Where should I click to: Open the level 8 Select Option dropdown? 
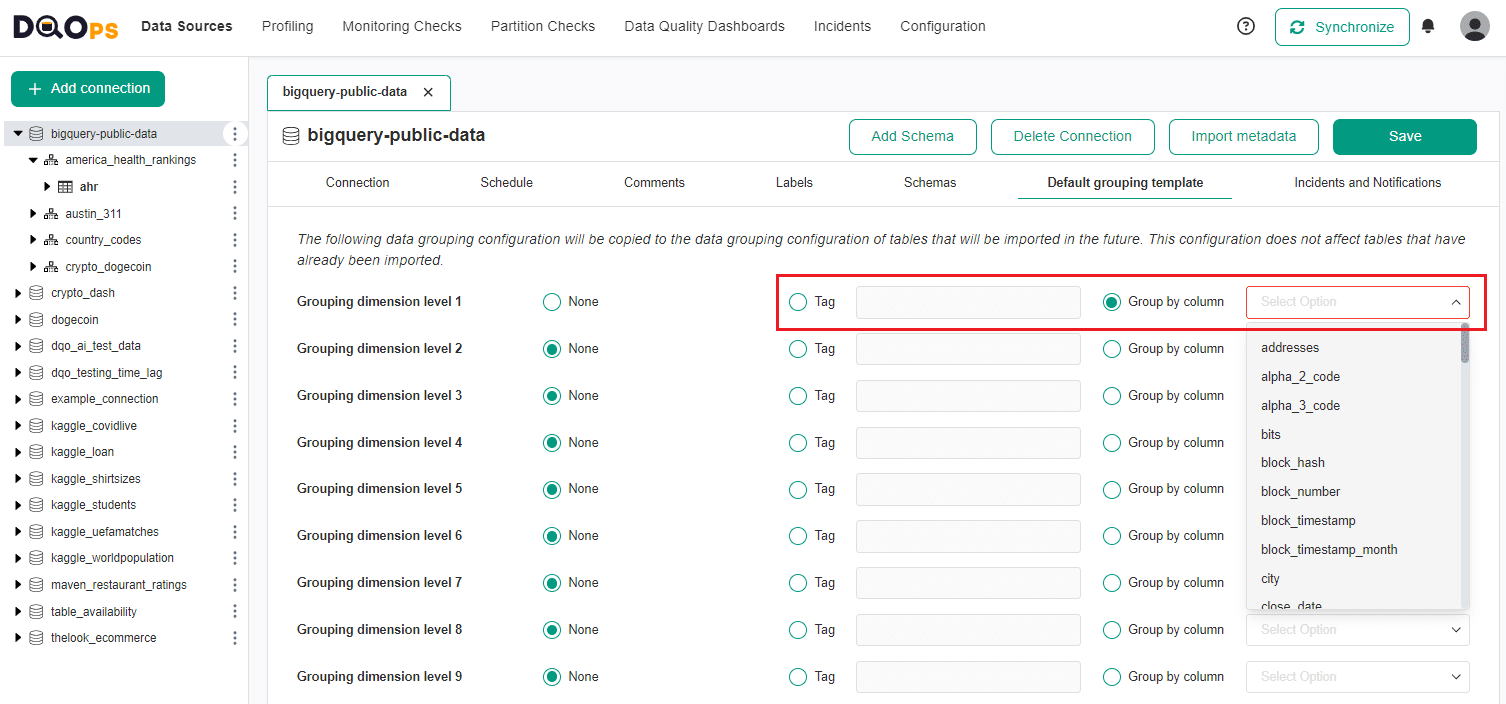1358,630
